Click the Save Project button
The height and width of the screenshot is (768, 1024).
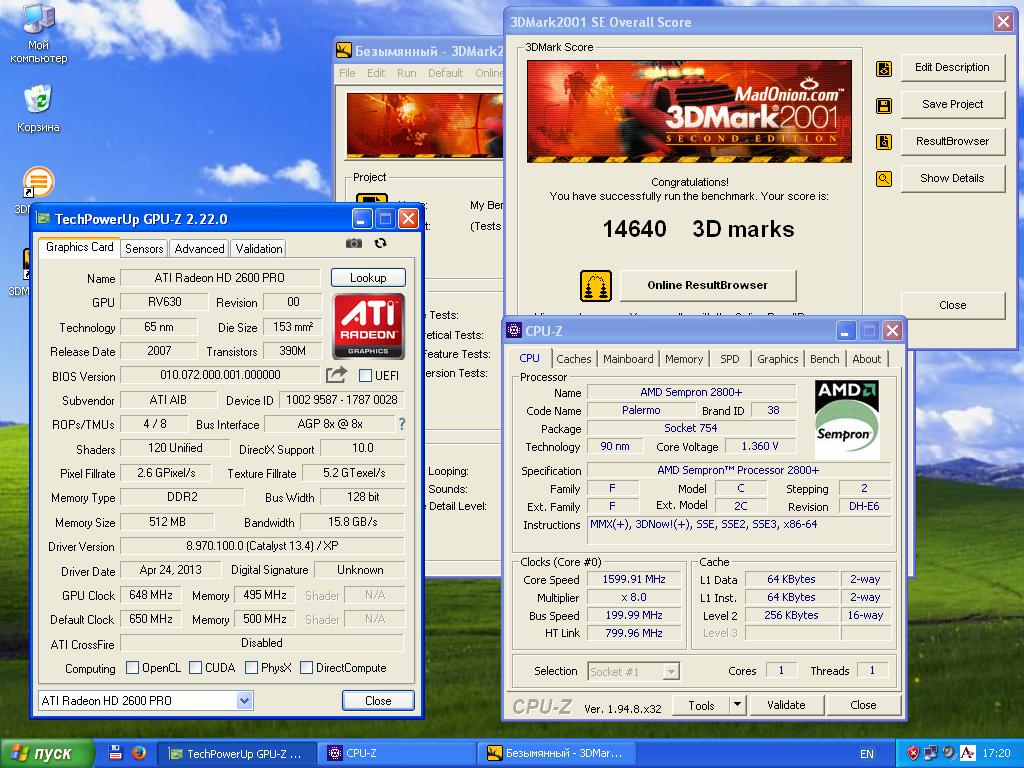click(x=952, y=104)
